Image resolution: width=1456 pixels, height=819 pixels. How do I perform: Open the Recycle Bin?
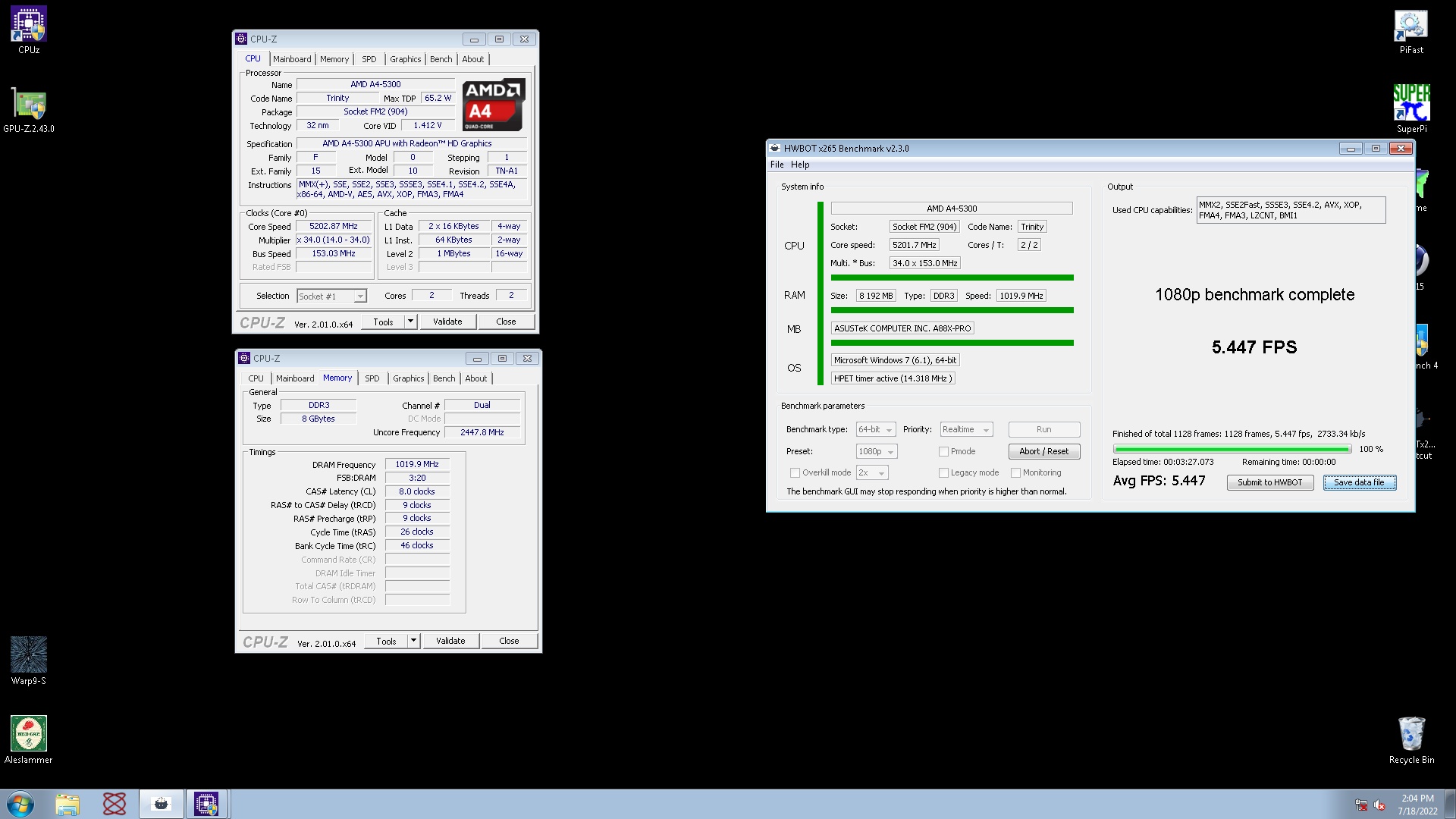tap(1411, 740)
